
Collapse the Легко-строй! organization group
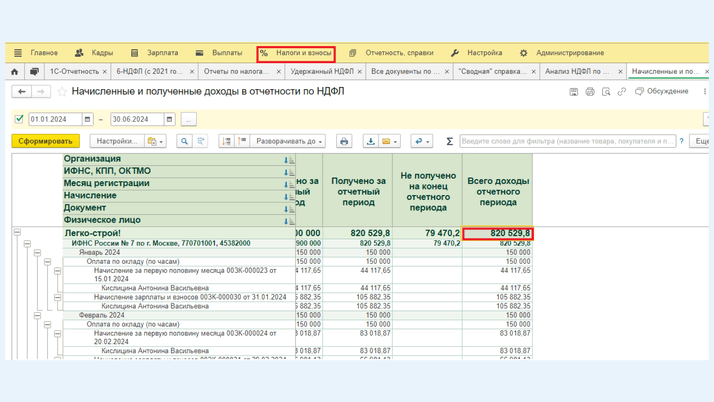point(17,233)
